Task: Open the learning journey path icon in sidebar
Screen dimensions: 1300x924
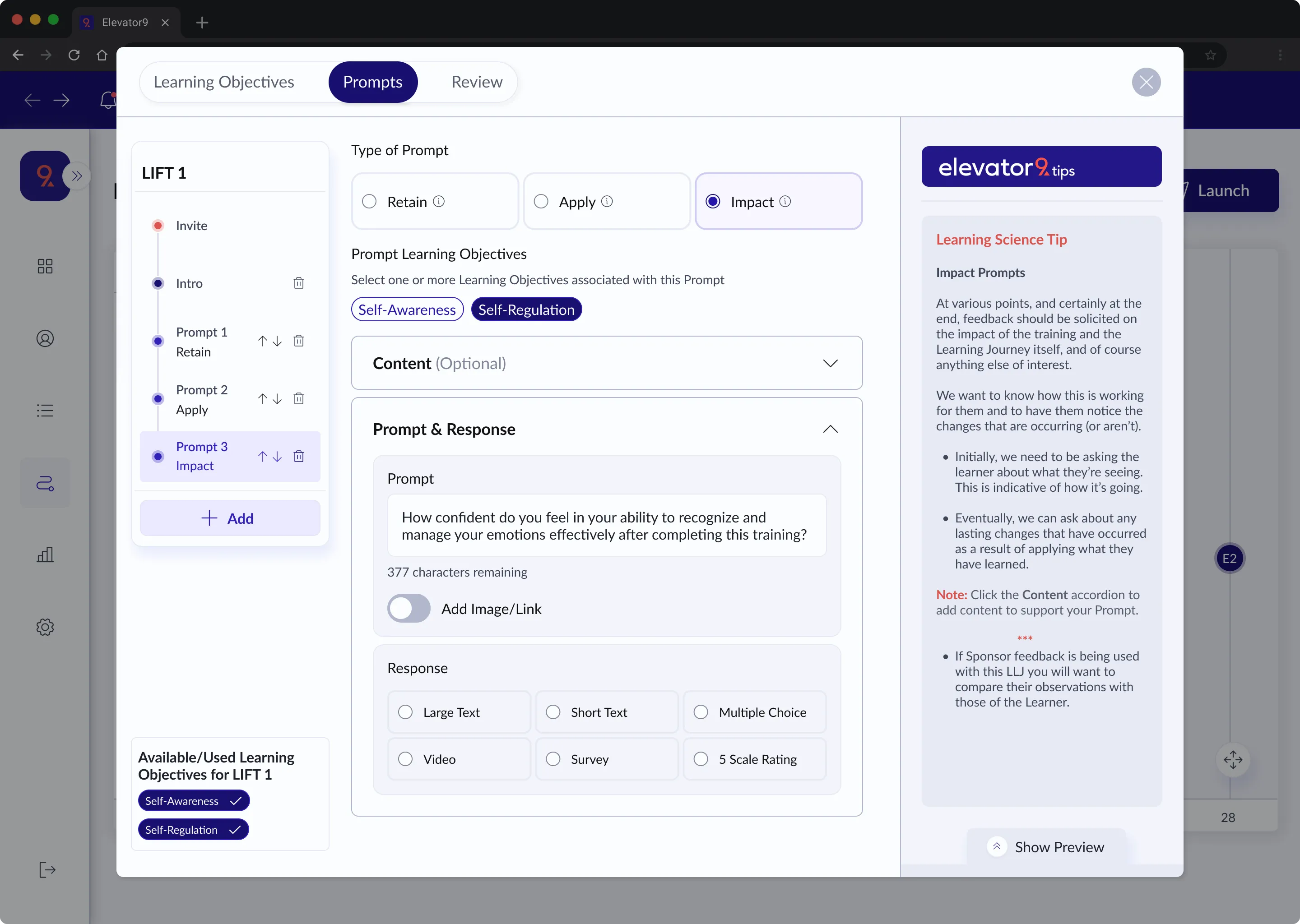Action: pyautogui.click(x=45, y=482)
